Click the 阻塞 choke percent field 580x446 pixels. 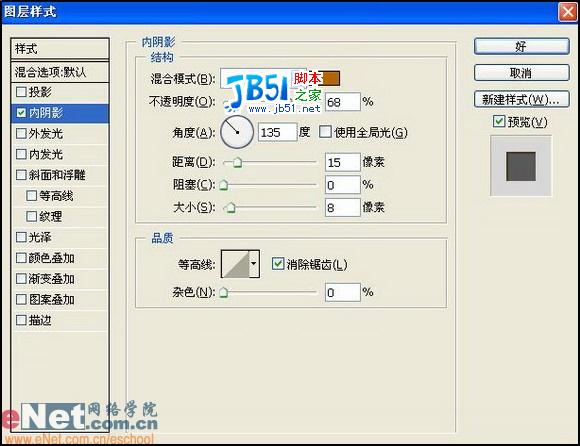(343, 185)
